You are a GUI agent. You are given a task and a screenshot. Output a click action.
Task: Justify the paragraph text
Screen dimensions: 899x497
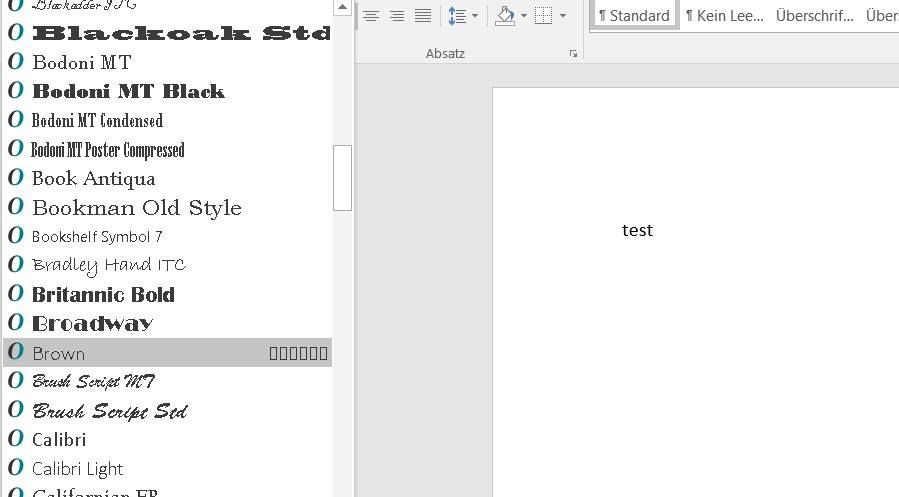pyautogui.click(x=423, y=15)
